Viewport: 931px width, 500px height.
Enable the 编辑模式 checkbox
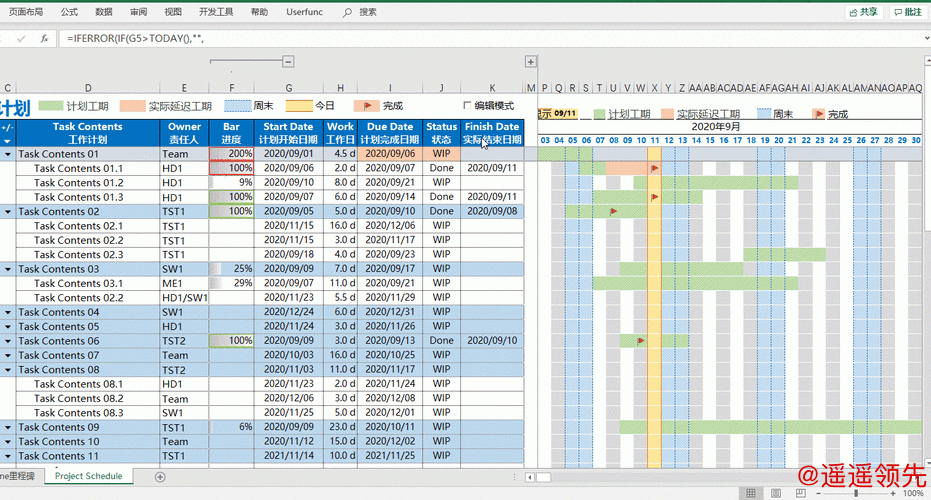(467, 105)
